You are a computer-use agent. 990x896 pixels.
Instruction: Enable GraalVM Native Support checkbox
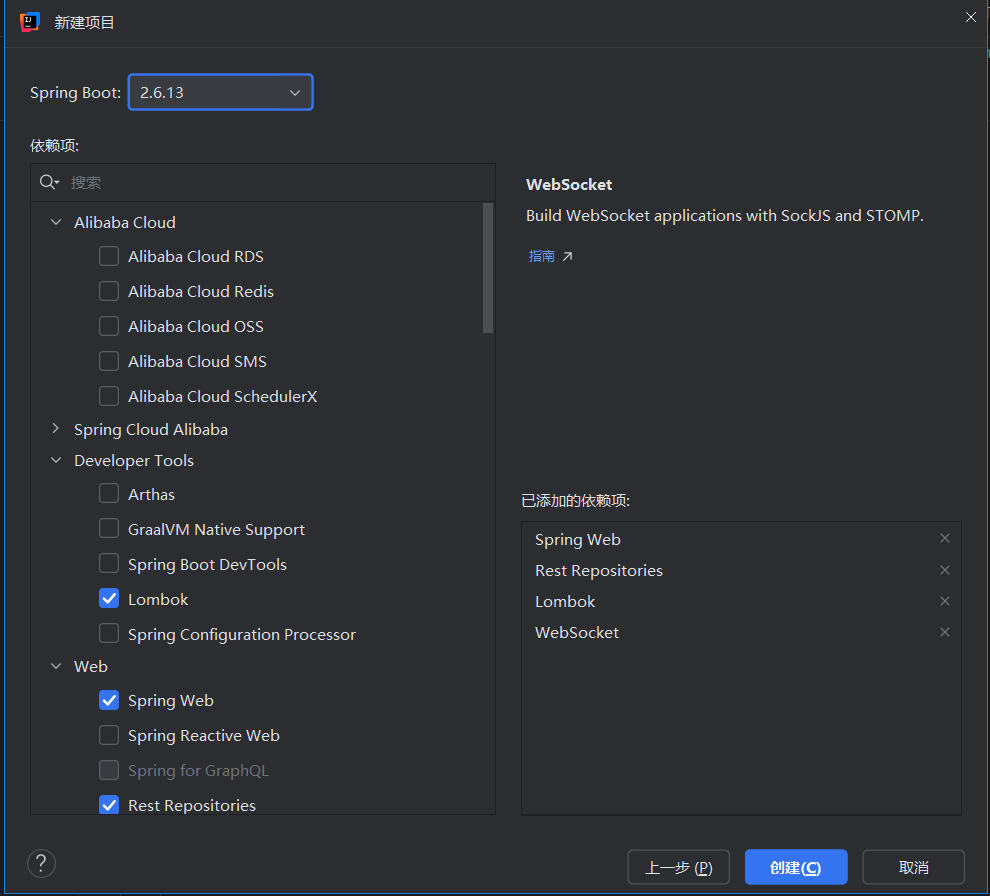click(109, 528)
